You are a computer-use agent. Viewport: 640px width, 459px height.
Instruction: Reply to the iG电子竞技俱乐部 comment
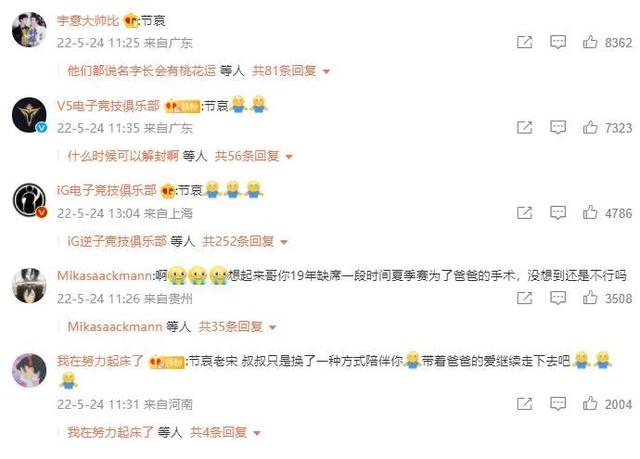pos(558,213)
